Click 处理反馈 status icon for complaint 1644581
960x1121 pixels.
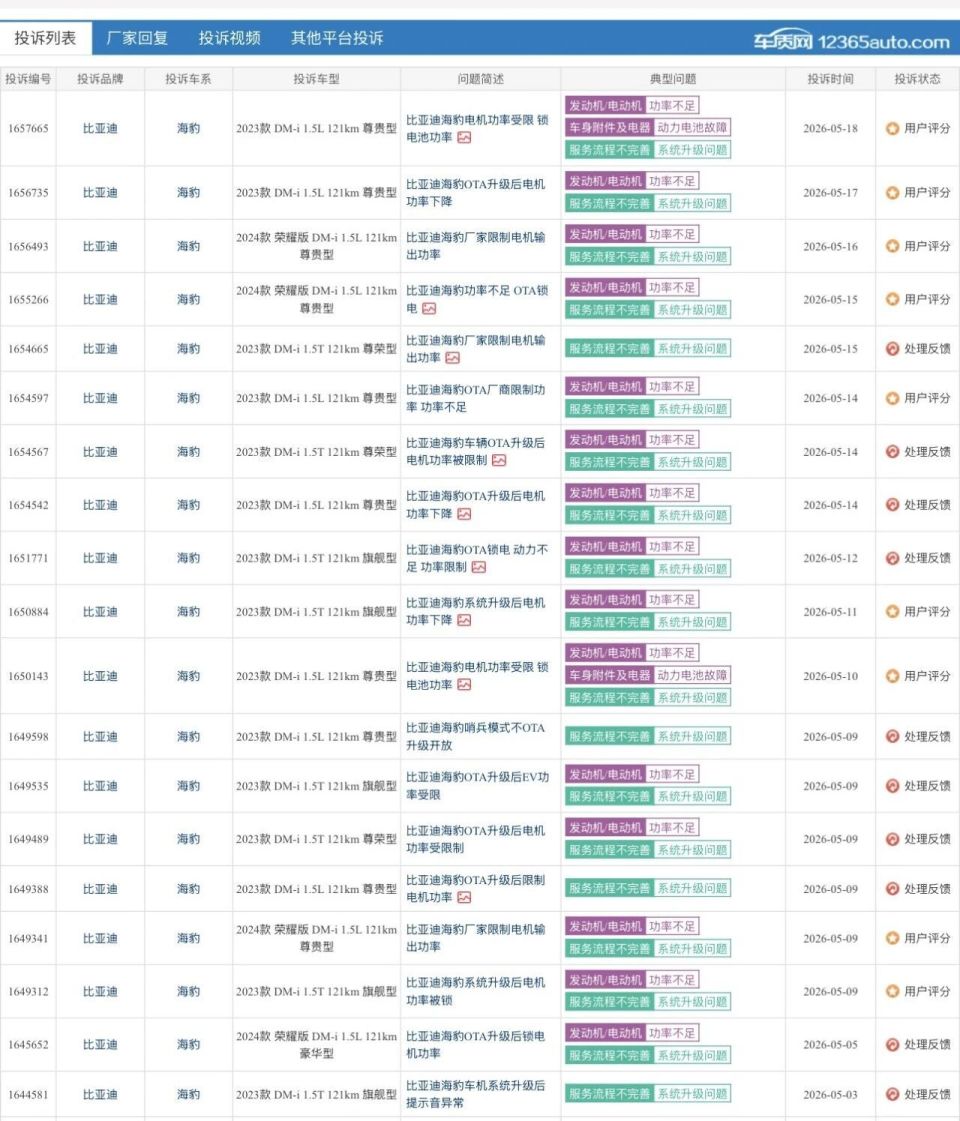tap(892, 1095)
